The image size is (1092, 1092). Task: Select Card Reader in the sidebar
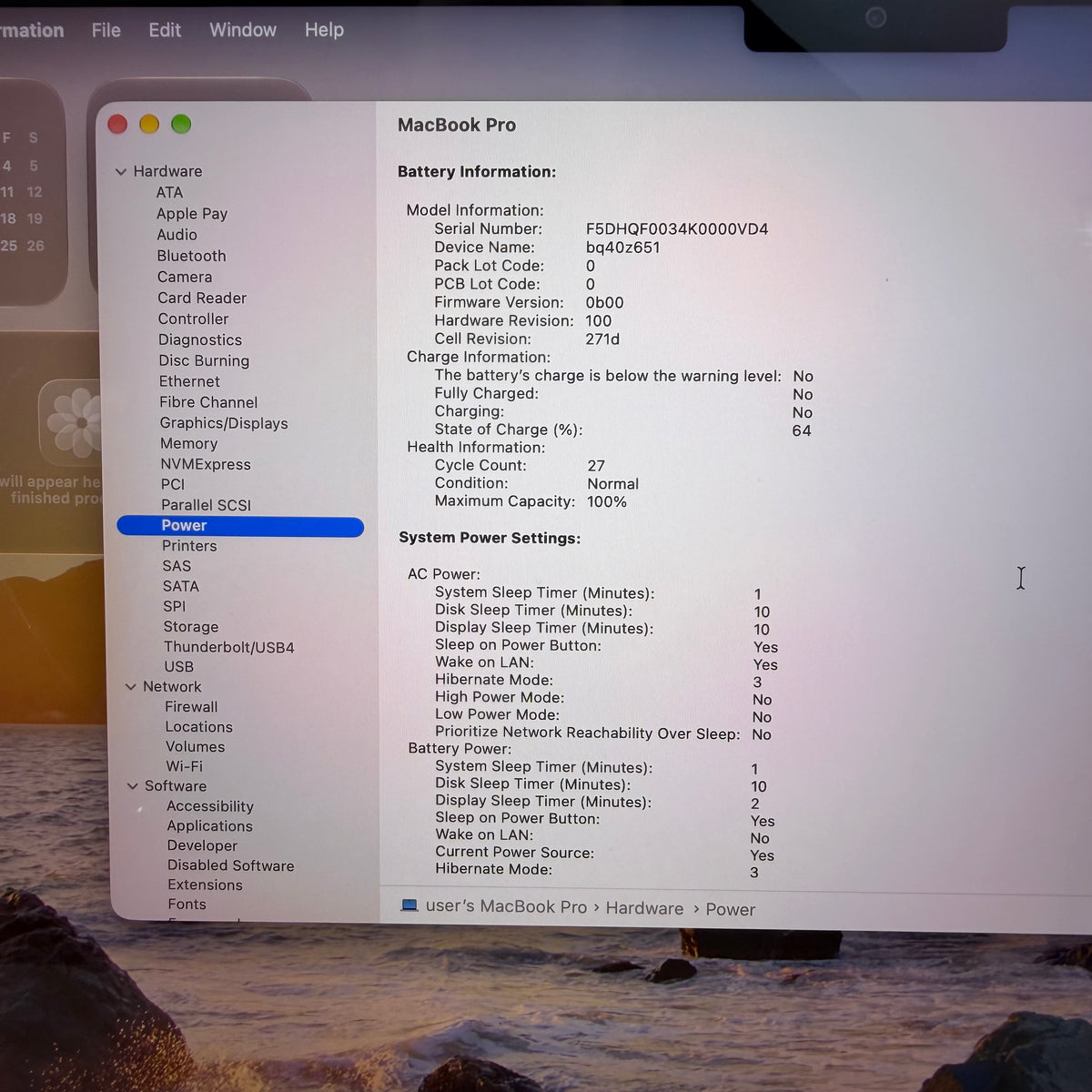pyautogui.click(x=202, y=298)
